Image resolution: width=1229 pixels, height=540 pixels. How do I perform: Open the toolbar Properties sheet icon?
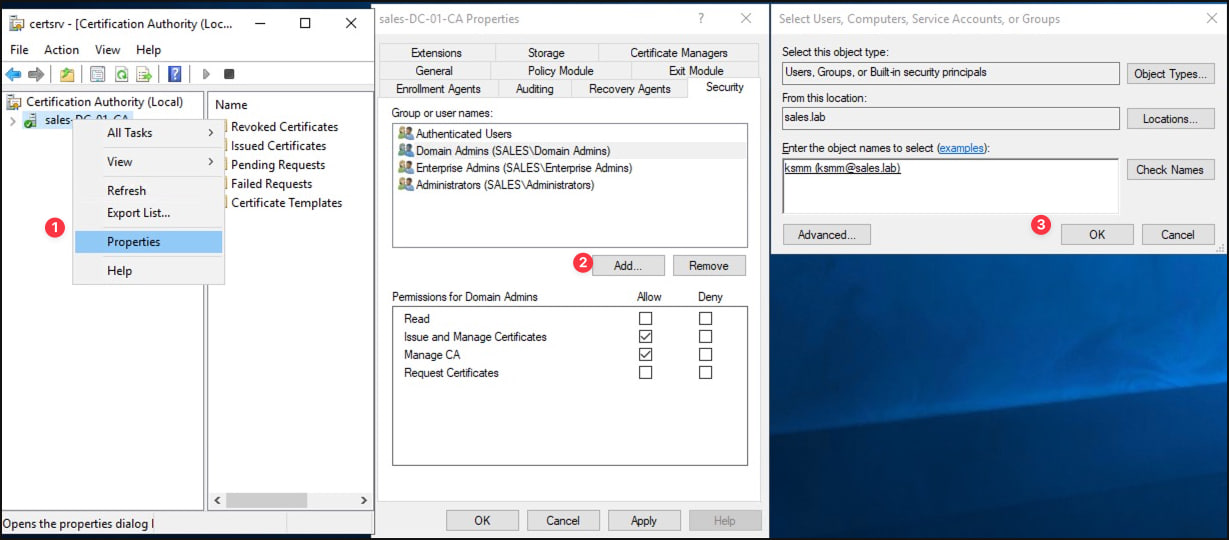[x=97, y=74]
